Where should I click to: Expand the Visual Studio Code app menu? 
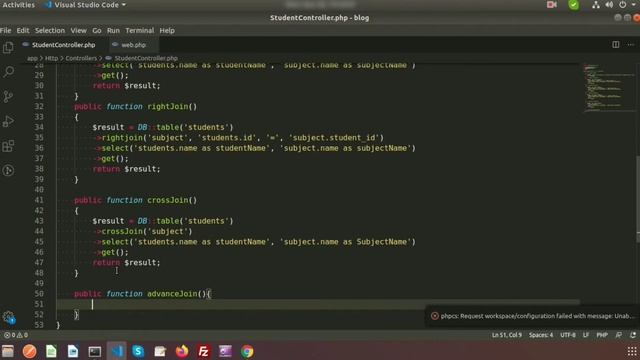pos(86,5)
